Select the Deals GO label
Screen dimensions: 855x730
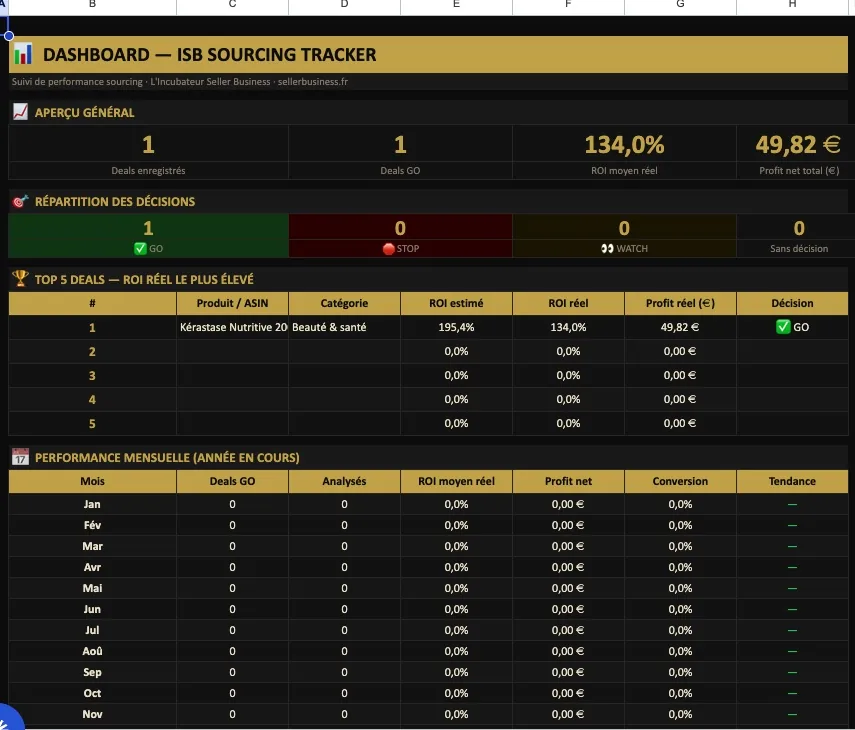[x=400, y=171]
